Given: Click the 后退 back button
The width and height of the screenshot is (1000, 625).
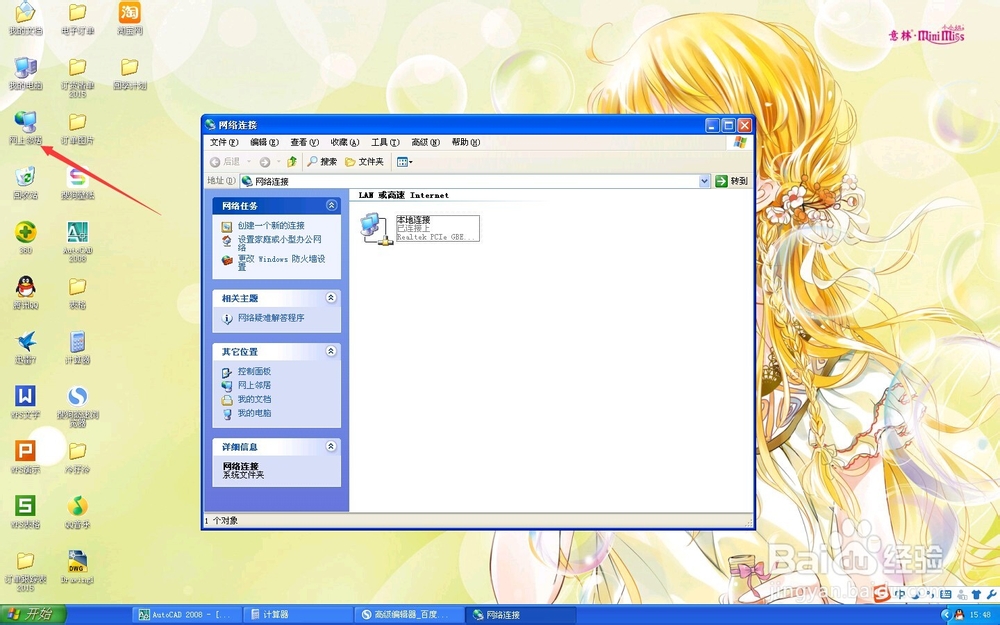Looking at the screenshot, I should (226, 162).
